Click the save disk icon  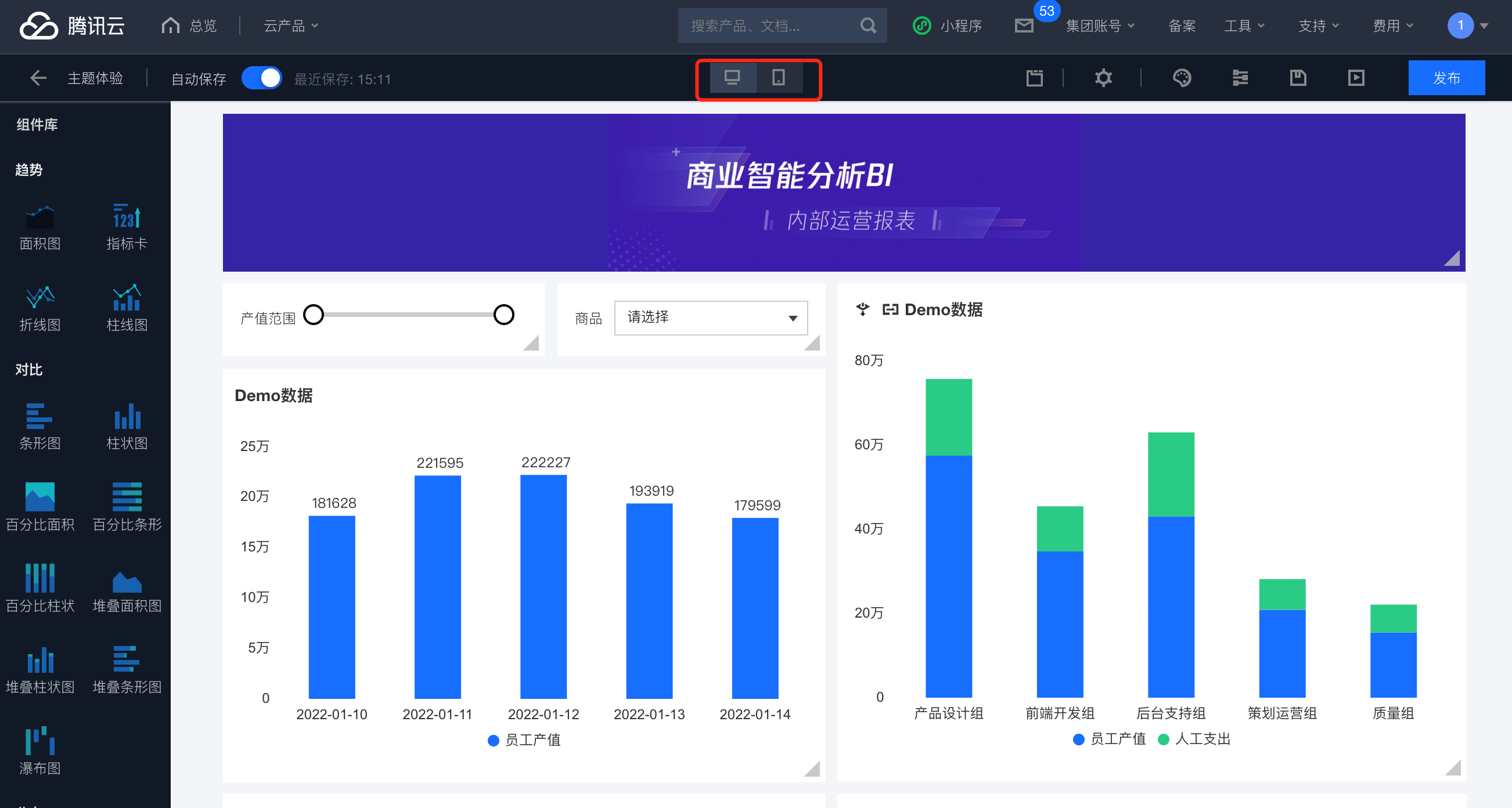1298,78
